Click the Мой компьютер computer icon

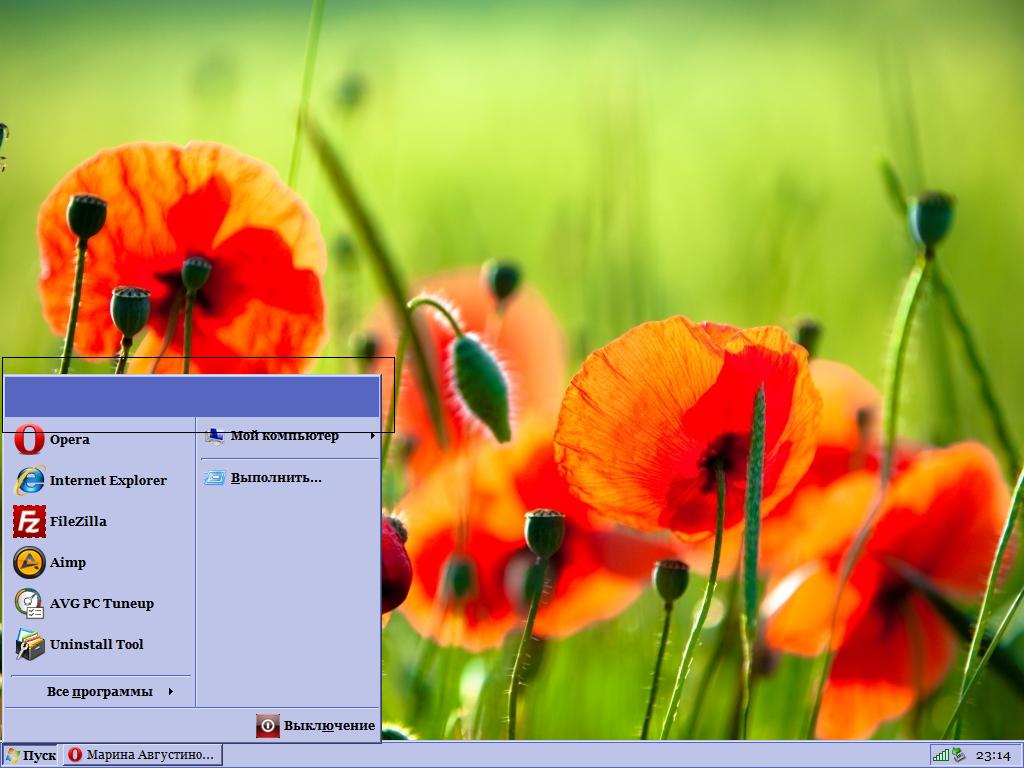coord(214,436)
